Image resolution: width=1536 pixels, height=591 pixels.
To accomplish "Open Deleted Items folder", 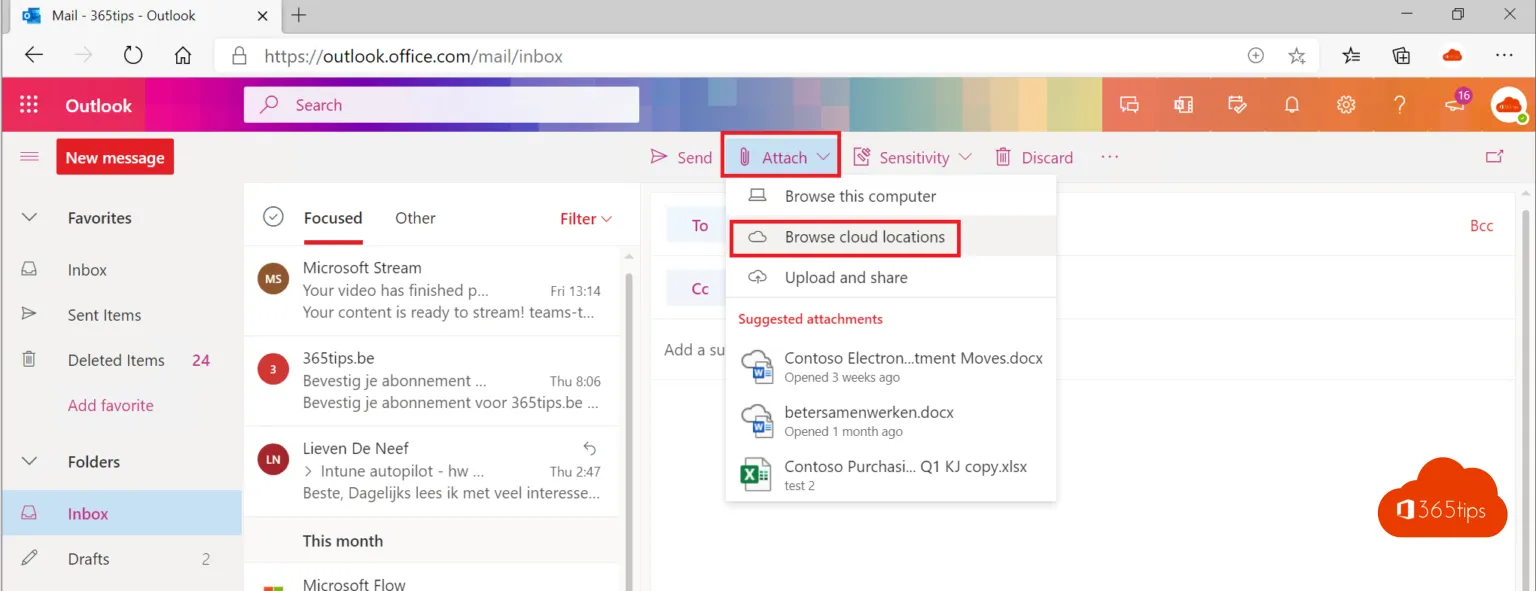I will [122, 360].
